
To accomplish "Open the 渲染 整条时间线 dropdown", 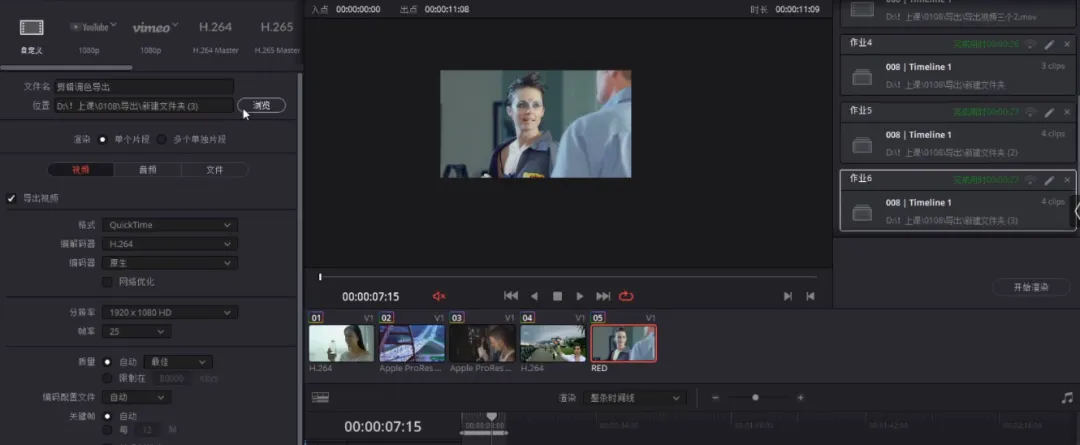I will 634,398.
